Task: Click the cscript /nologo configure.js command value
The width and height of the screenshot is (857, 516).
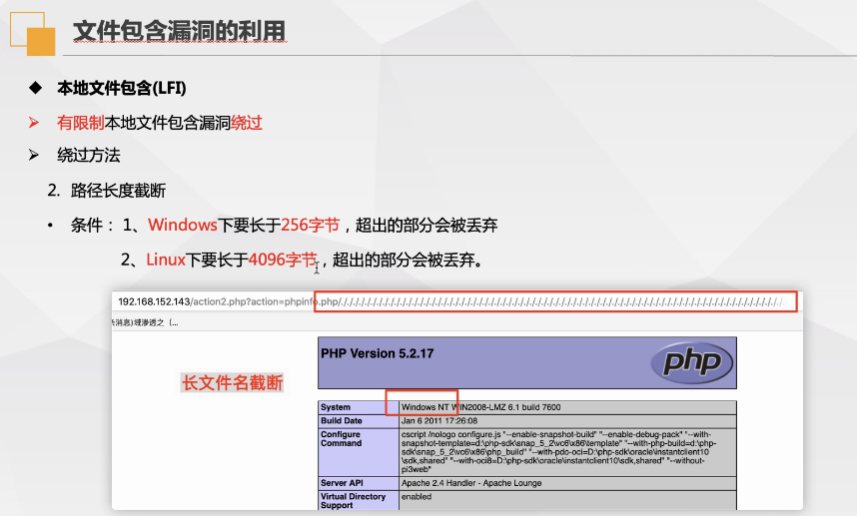Action: click(x=559, y=452)
